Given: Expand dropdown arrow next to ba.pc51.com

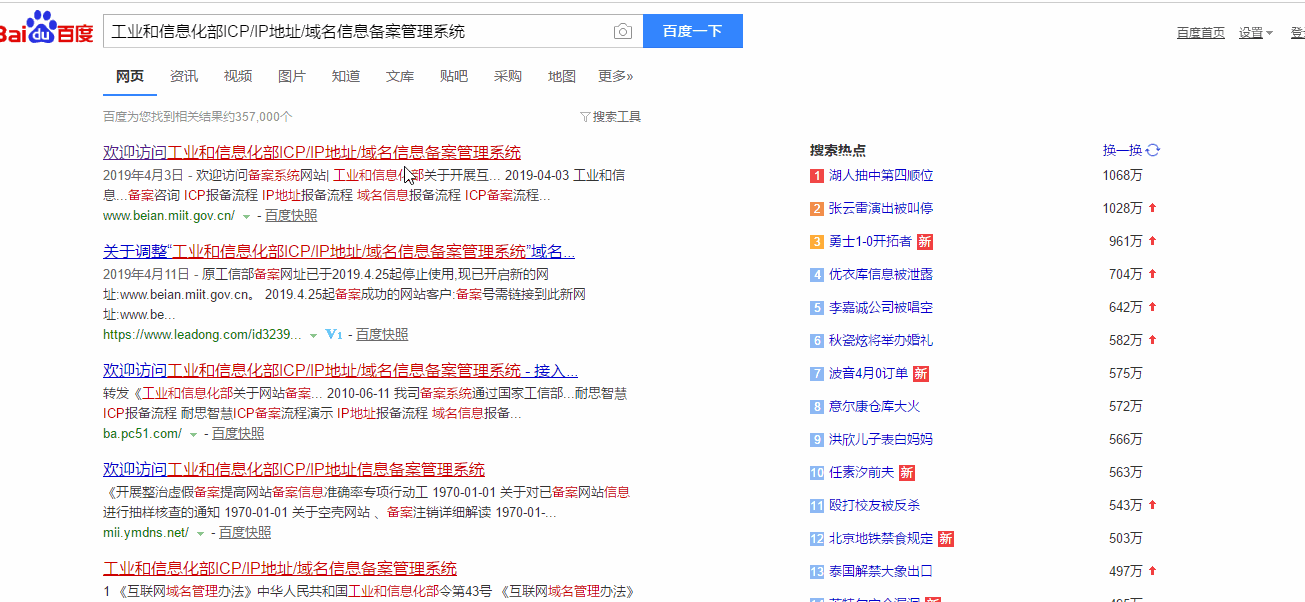Looking at the screenshot, I should point(193,434).
